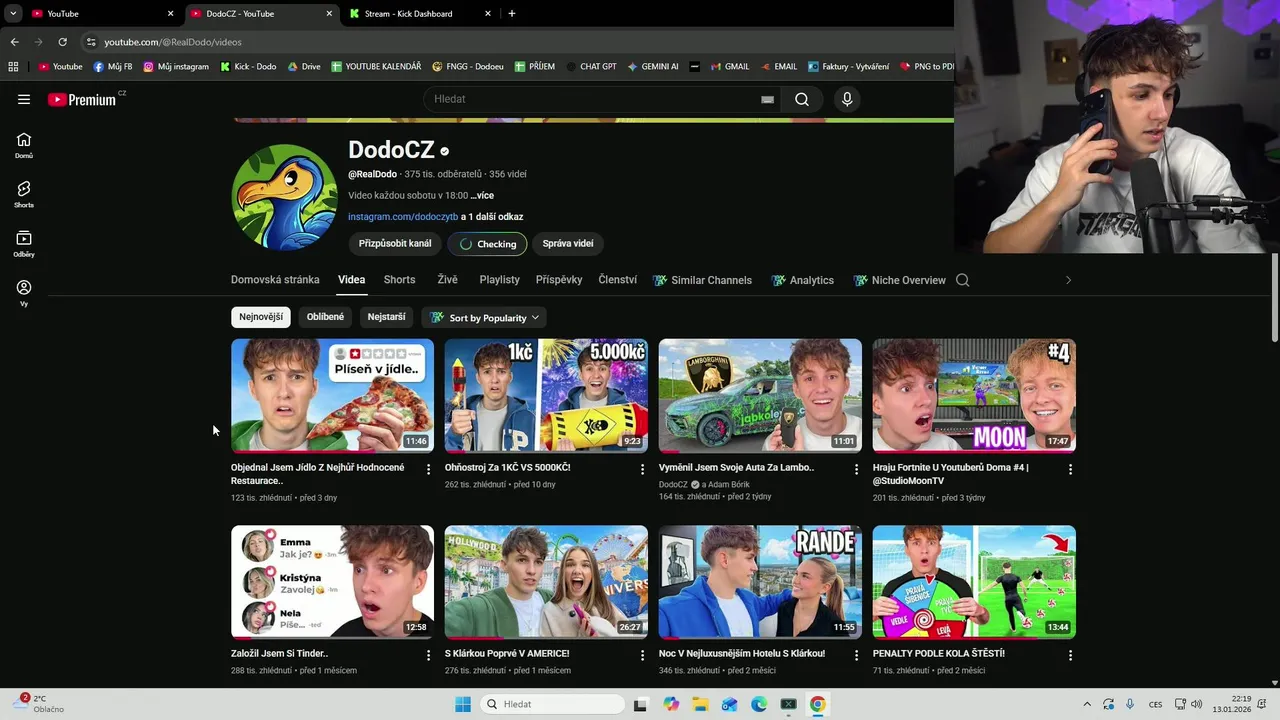Open GEMINI AI bookmark
The height and width of the screenshot is (720, 1280).
coord(653,67)
